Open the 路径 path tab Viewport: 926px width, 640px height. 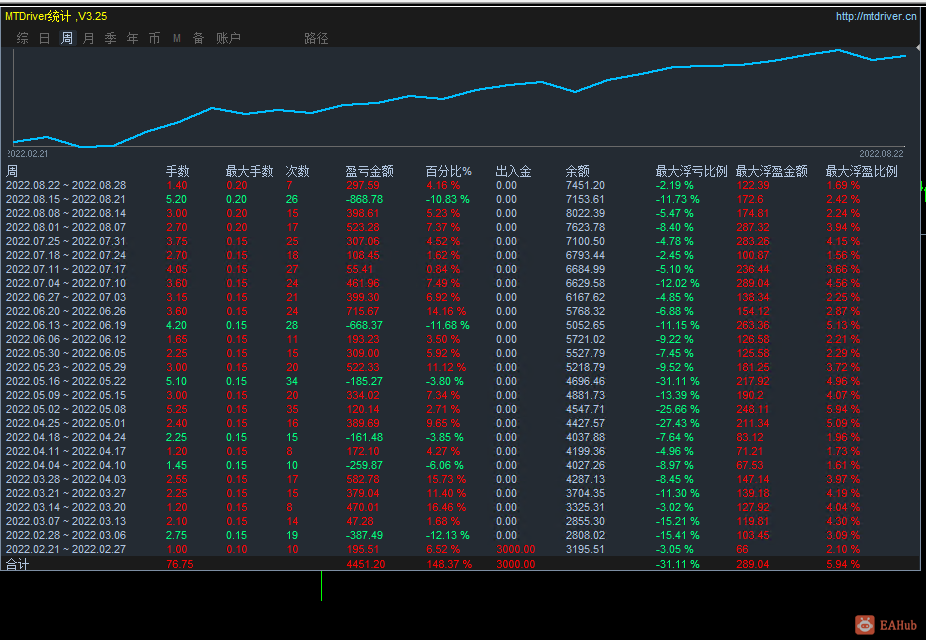click(316, 38)
